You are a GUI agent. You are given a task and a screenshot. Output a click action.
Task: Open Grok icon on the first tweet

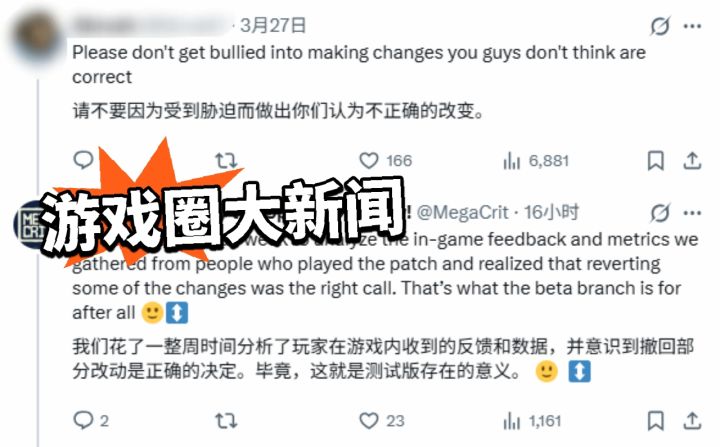pos(660,26)
